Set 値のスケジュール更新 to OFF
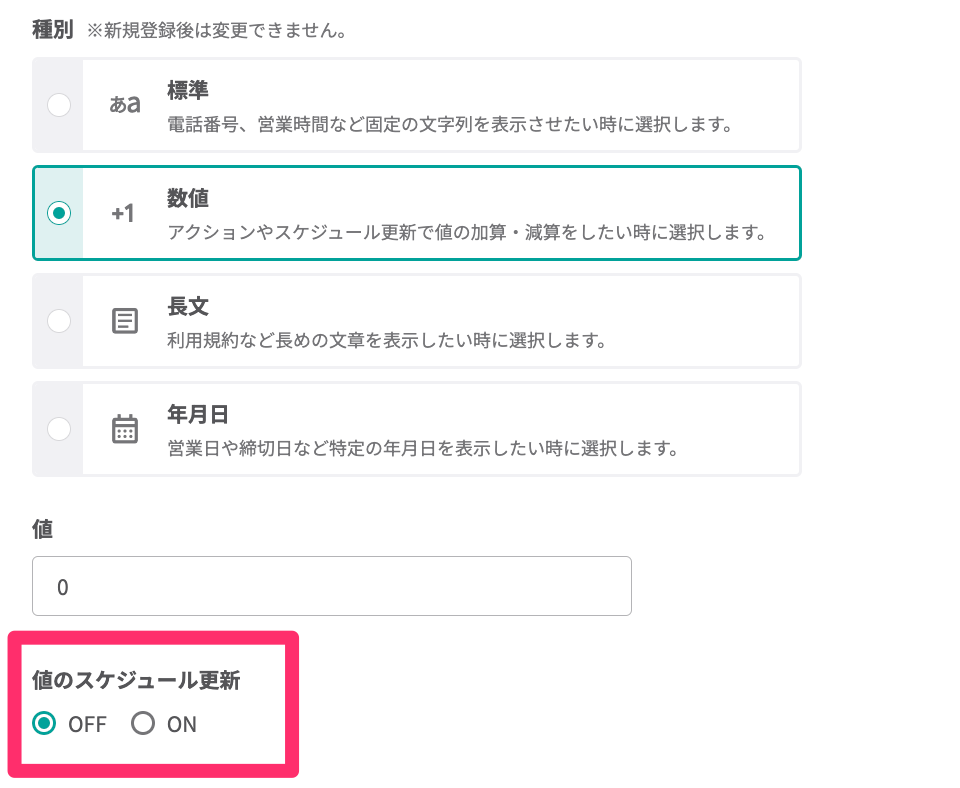This screenshot has width=960, height=788. 44,724
